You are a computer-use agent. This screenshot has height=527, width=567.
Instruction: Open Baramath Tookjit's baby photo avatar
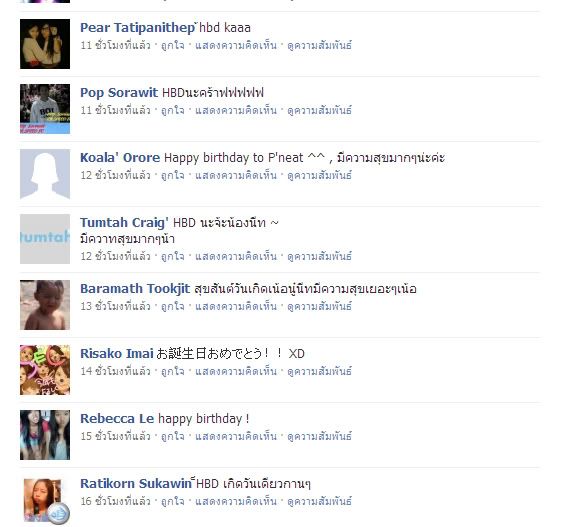pos(45,305)
